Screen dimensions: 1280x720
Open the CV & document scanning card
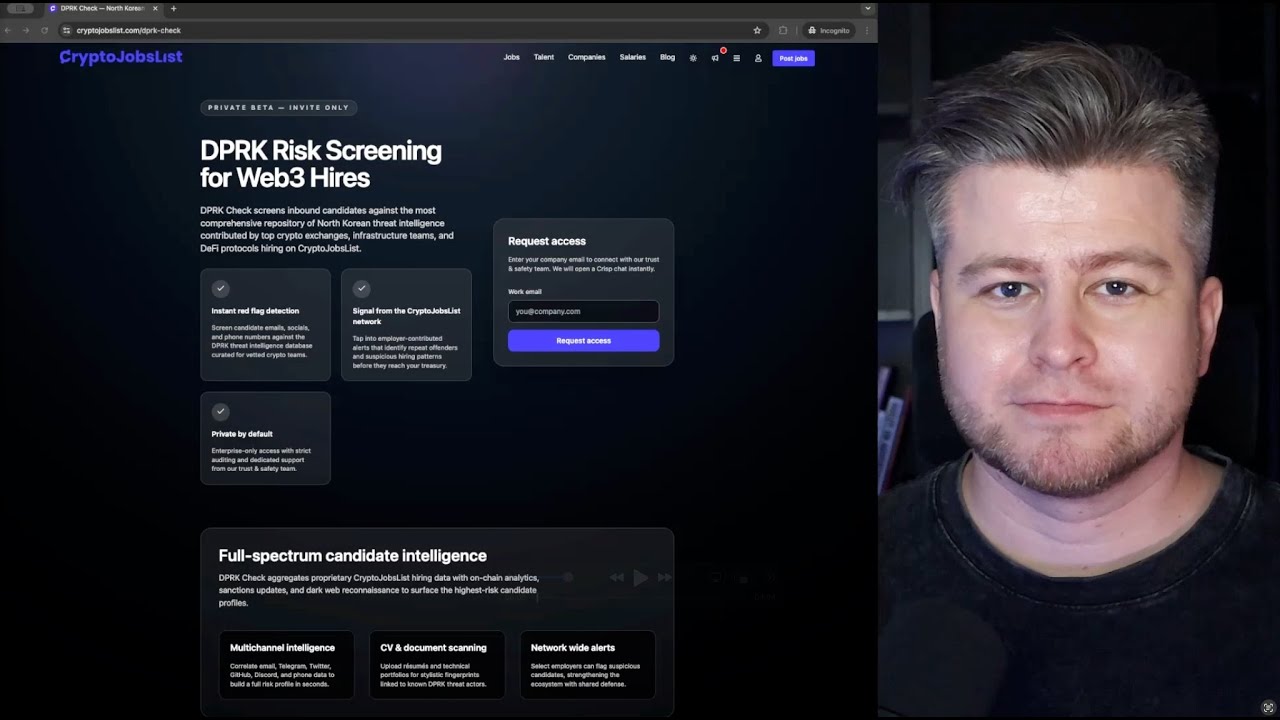[x=437, y=665]
